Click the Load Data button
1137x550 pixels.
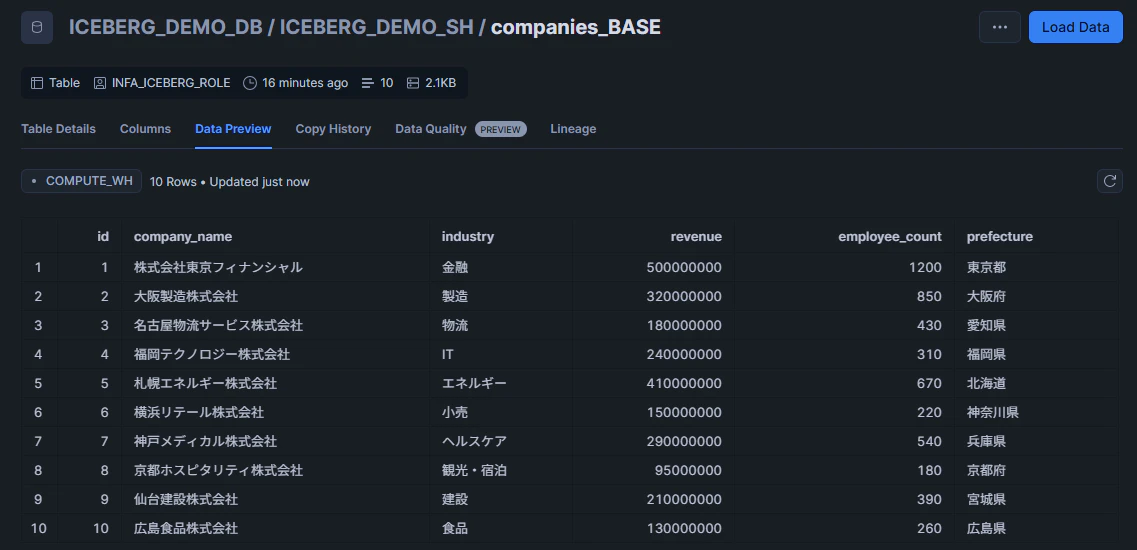tap(1075, 27)
